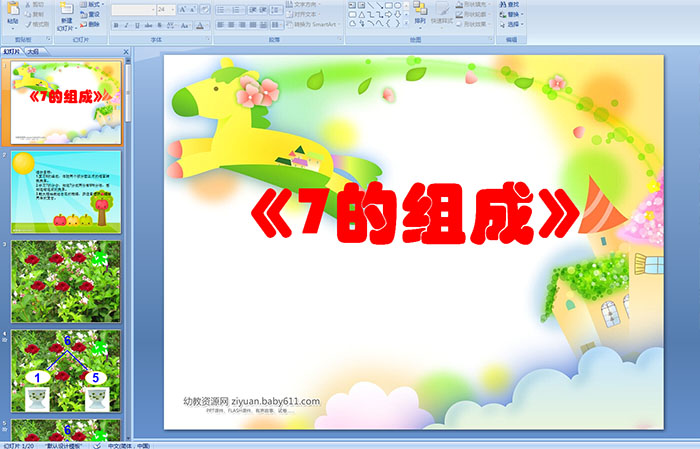Image resolution: width=700 pixels, height=449 pixels.
Task: Click the New Slide (新建幻灯片) icon
Action: (x=67, y=9)
